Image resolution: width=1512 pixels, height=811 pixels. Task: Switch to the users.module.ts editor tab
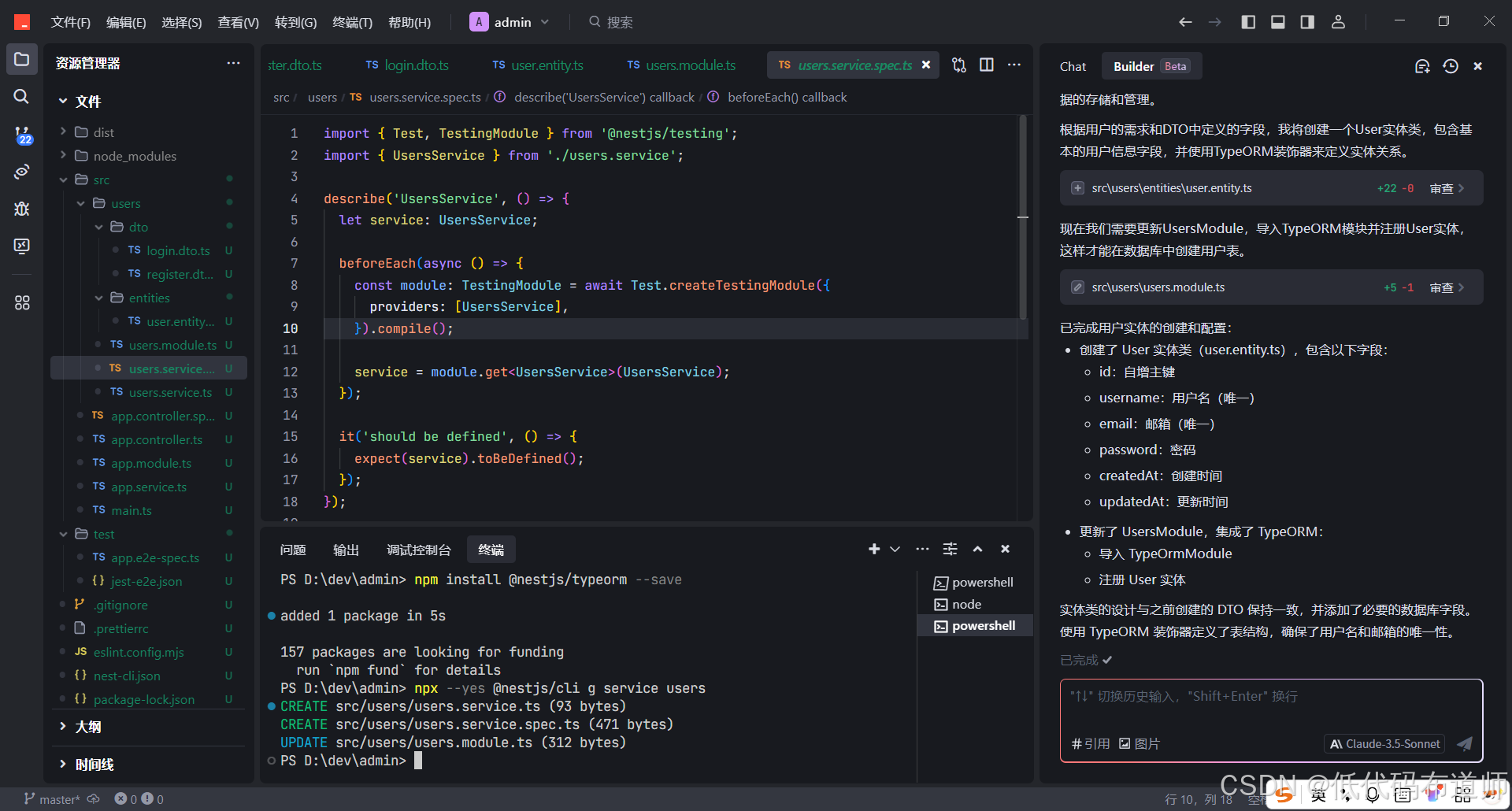pyautogui.click(x=681, y=65)
